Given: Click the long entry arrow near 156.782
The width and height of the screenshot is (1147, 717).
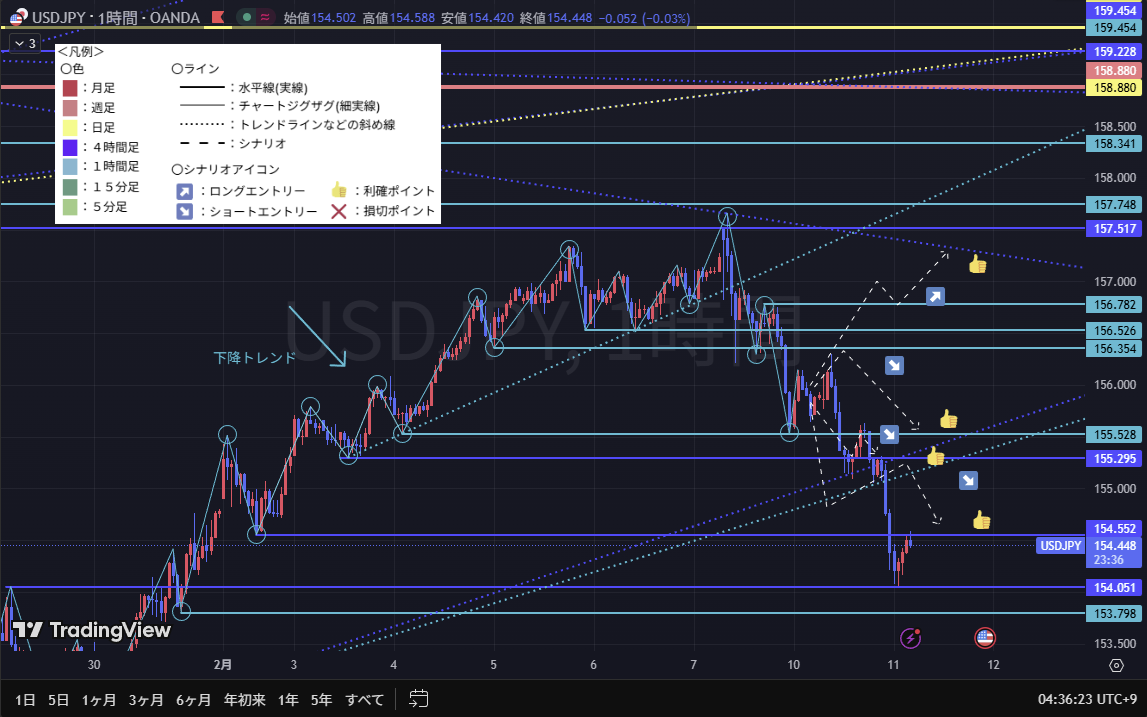Looking at the screenshot, I should click(x=935, y=296).
